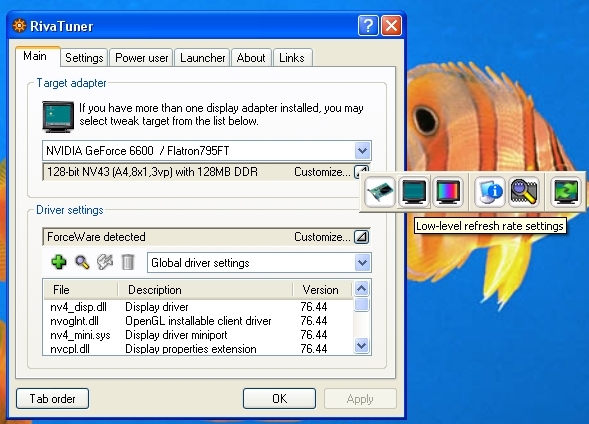
Task: Click the help question mark button
Action: 368,26
